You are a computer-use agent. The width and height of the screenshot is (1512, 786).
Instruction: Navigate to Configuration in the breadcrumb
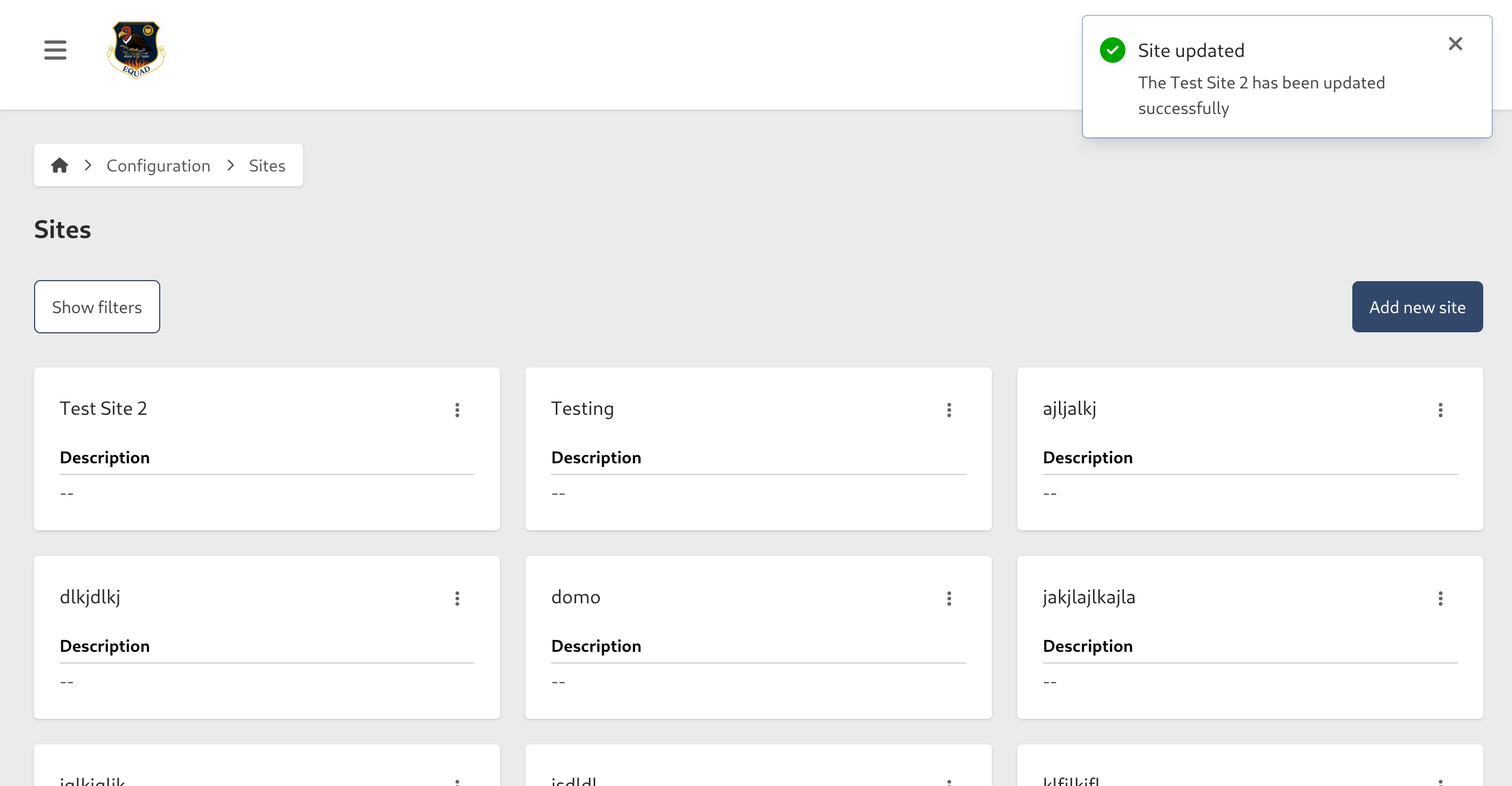click(158, 165)
